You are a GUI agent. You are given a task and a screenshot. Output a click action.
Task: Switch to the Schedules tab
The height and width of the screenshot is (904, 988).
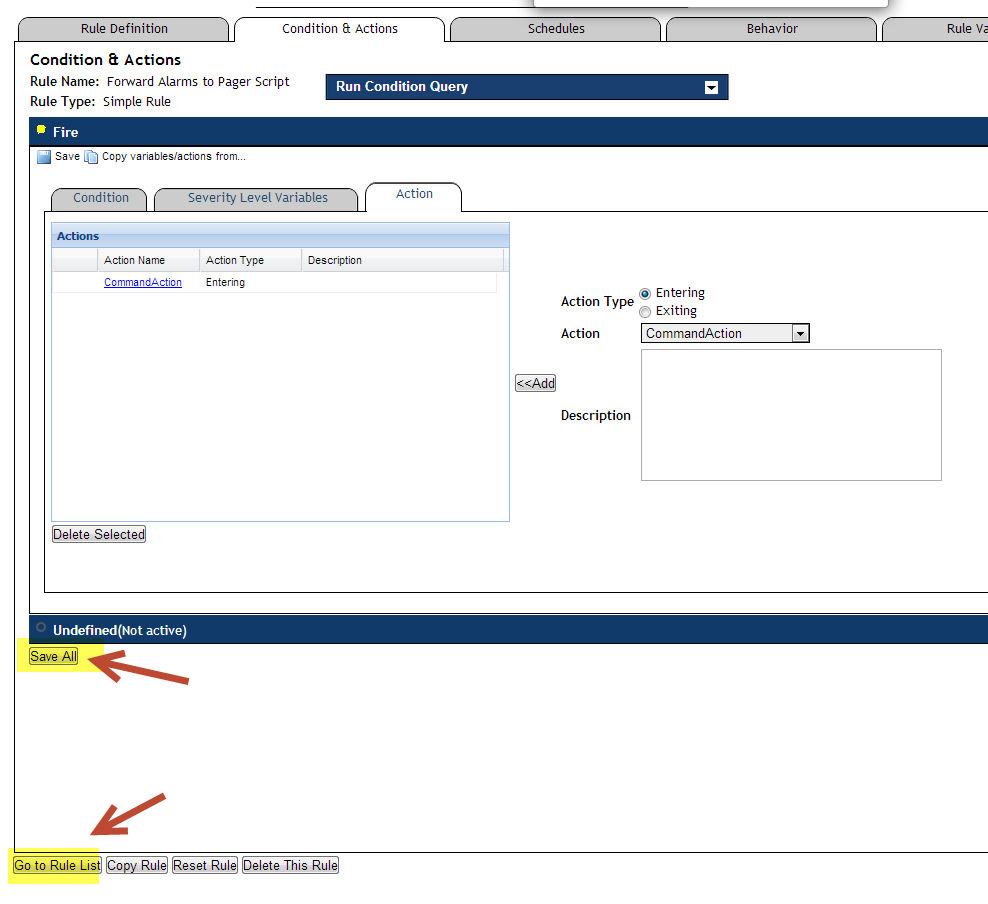coord(556,29)
